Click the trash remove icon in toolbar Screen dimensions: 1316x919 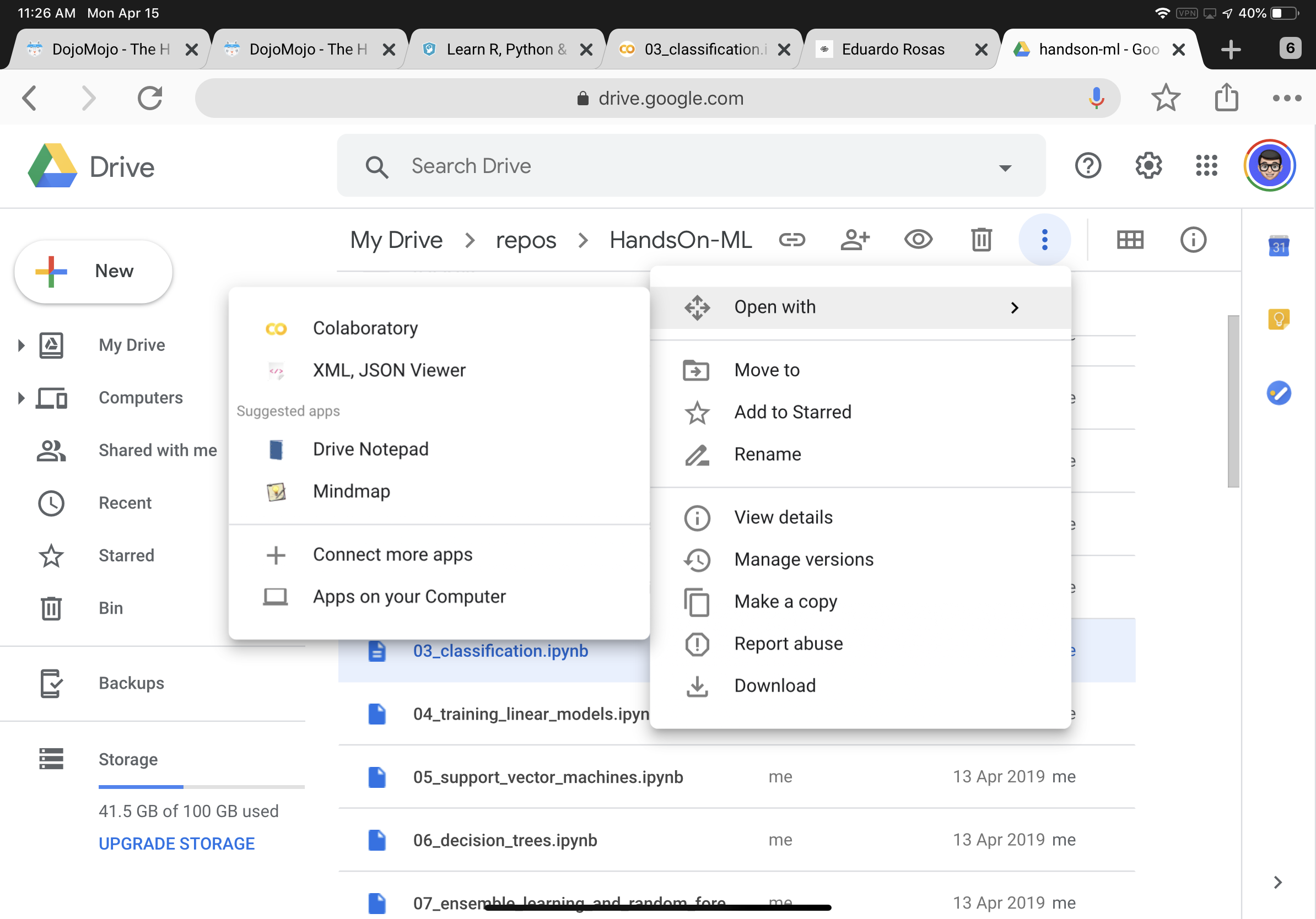click(981, 240)
